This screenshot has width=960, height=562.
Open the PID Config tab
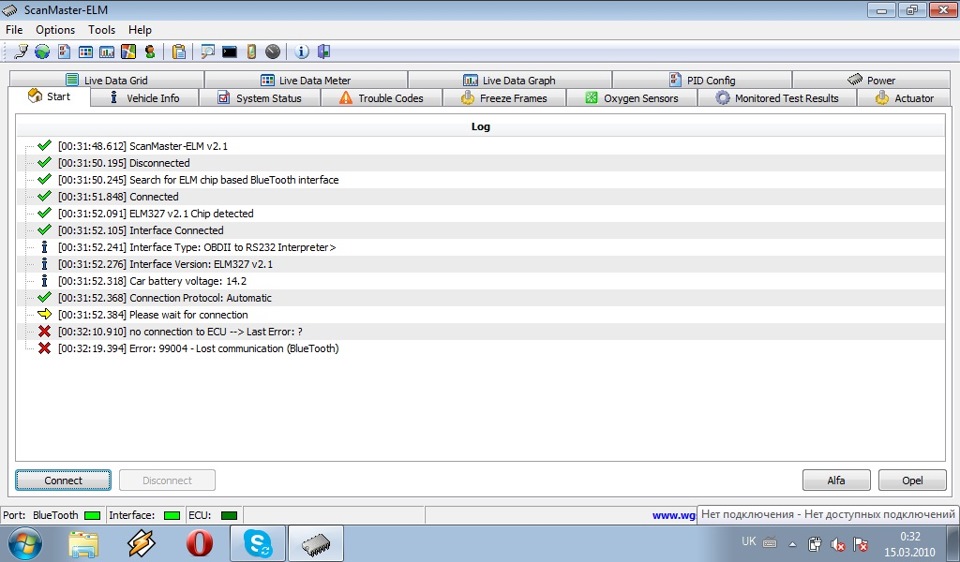click(702, 80)
